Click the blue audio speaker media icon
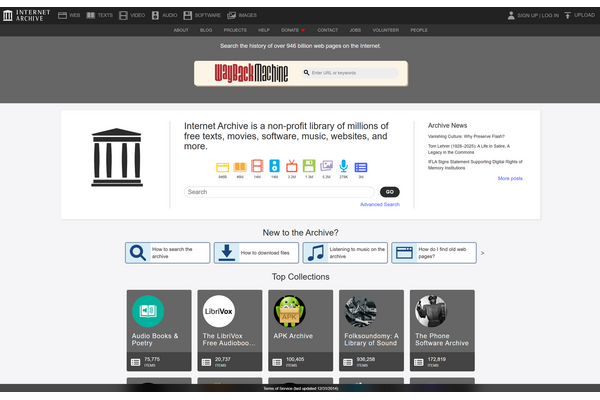The height and width of the screenshot is (400, 600). pos(274,166)
